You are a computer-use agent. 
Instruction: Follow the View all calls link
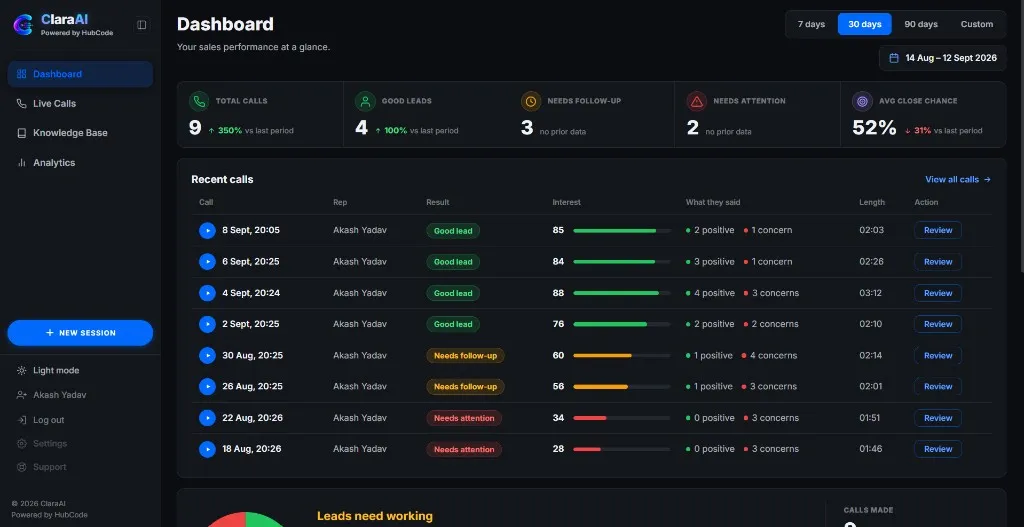coord(957,180)
